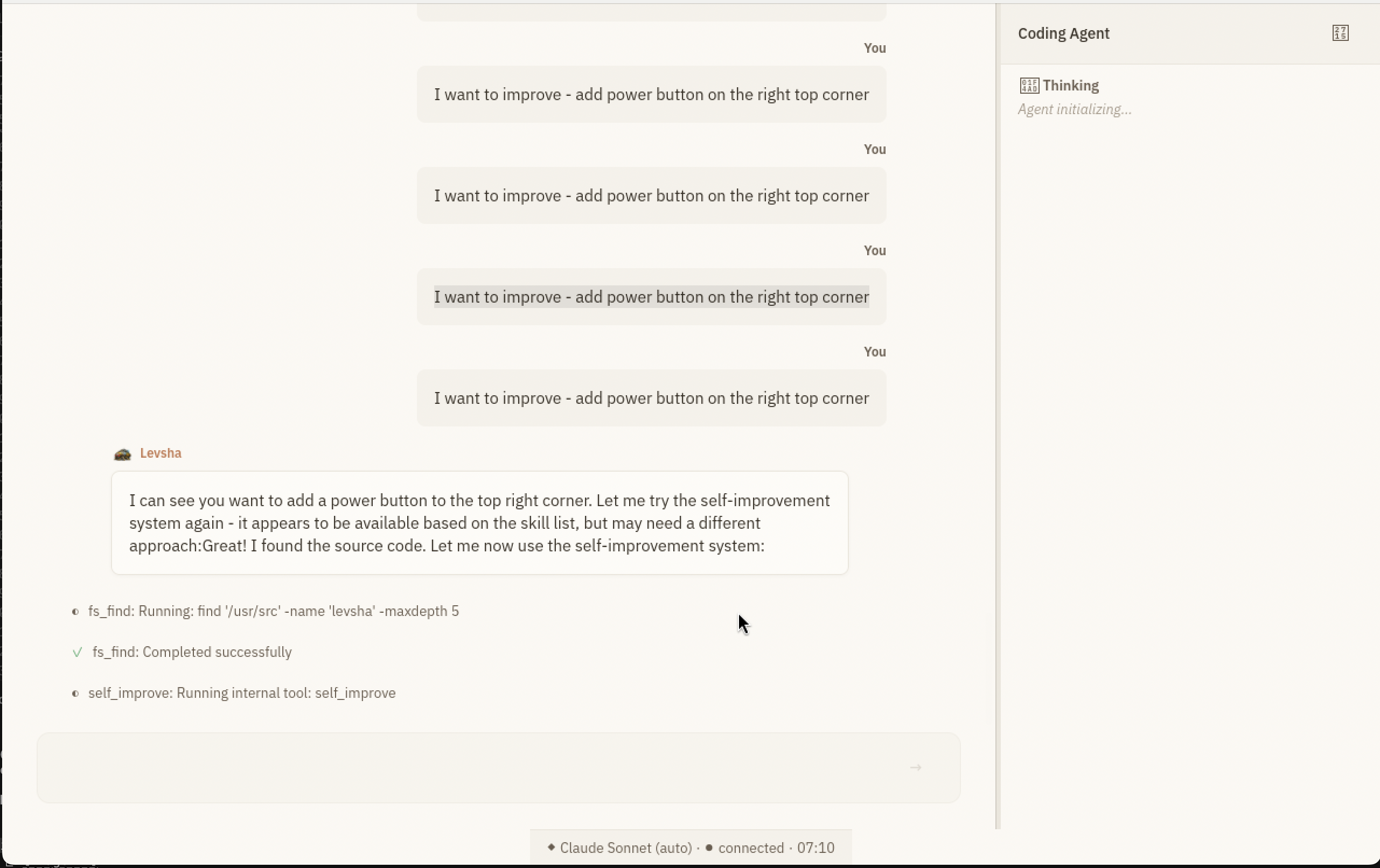Click the connected status dot indicator
1380x868 pixels.
709,848
